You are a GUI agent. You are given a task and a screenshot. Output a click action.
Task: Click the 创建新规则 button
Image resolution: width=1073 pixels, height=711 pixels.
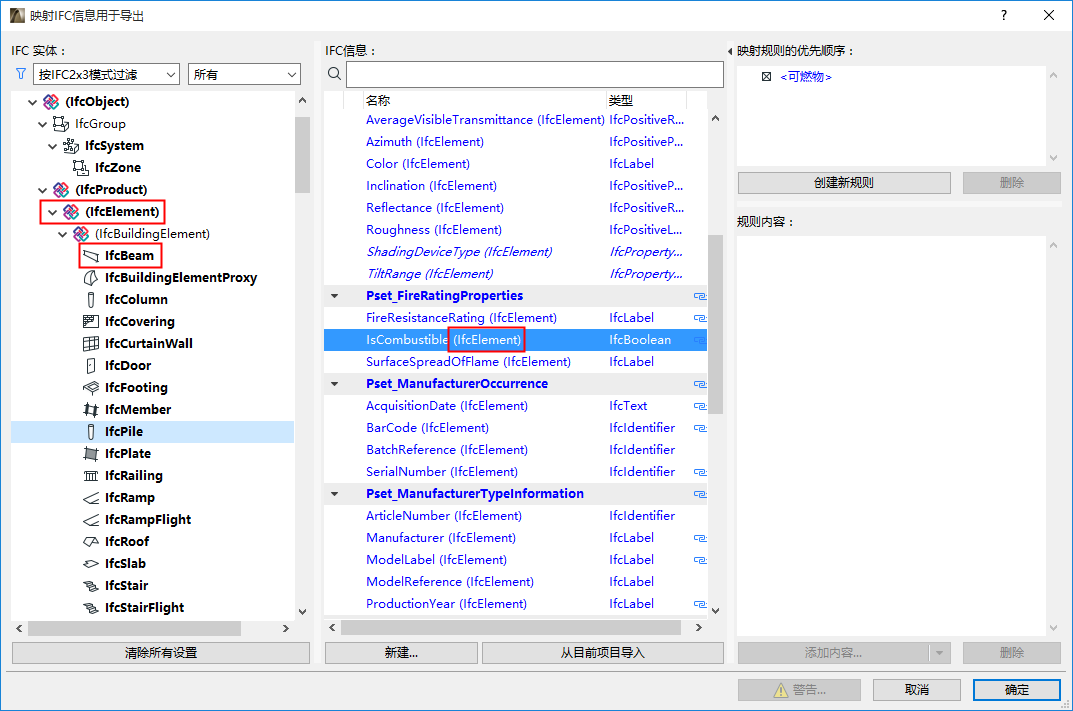(x=844, y=183)
